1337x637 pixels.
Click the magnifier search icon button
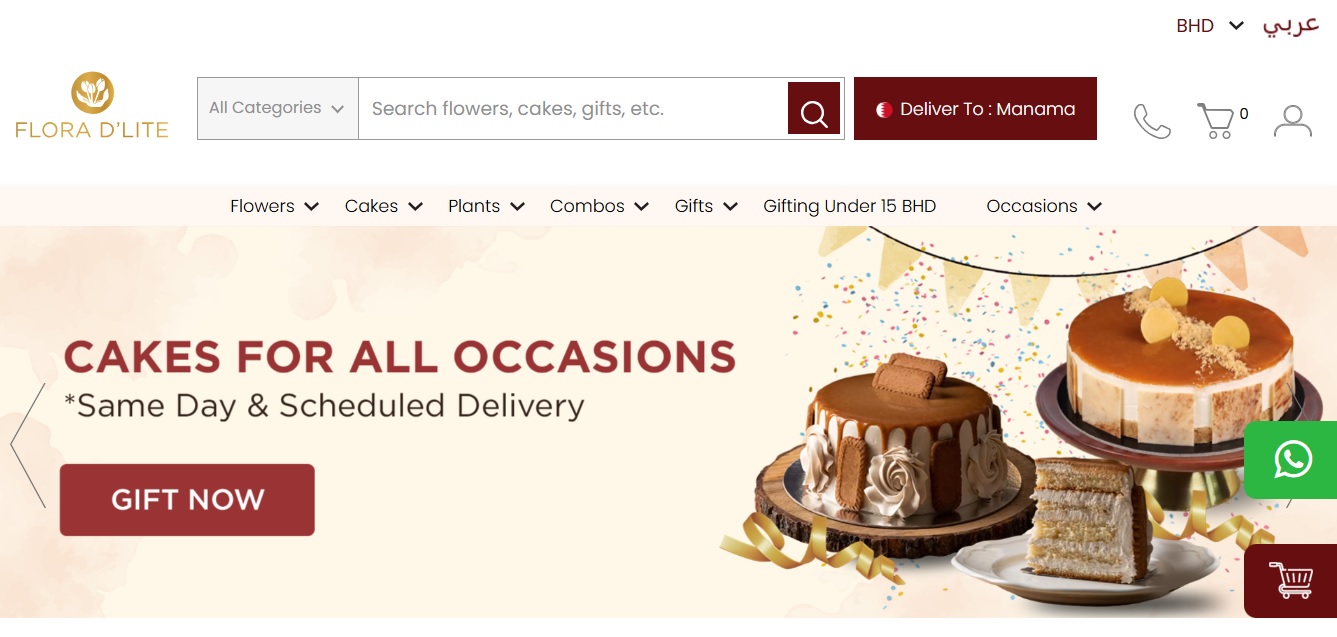coord(814,108)
